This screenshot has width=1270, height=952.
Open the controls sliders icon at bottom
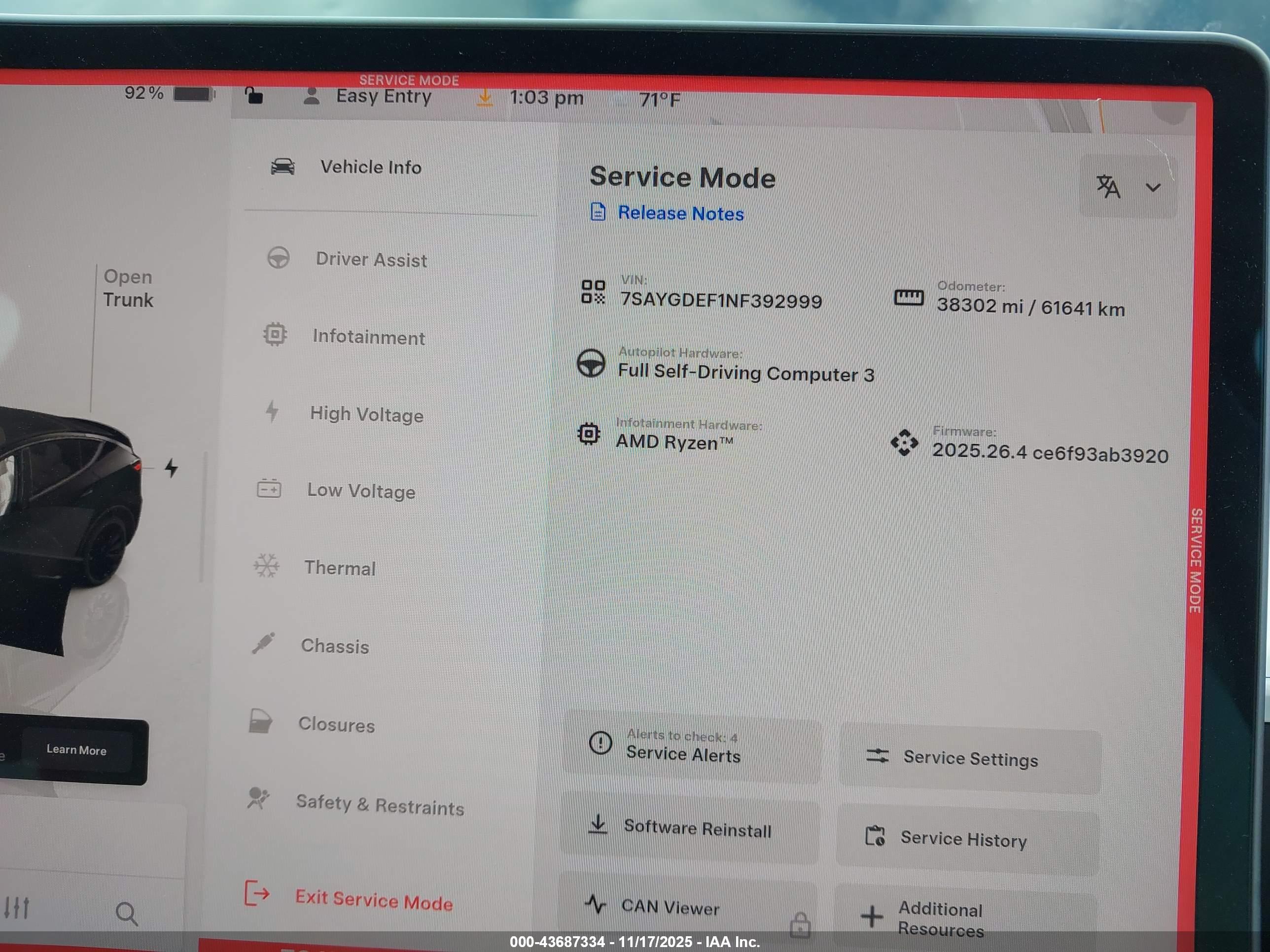17,907
